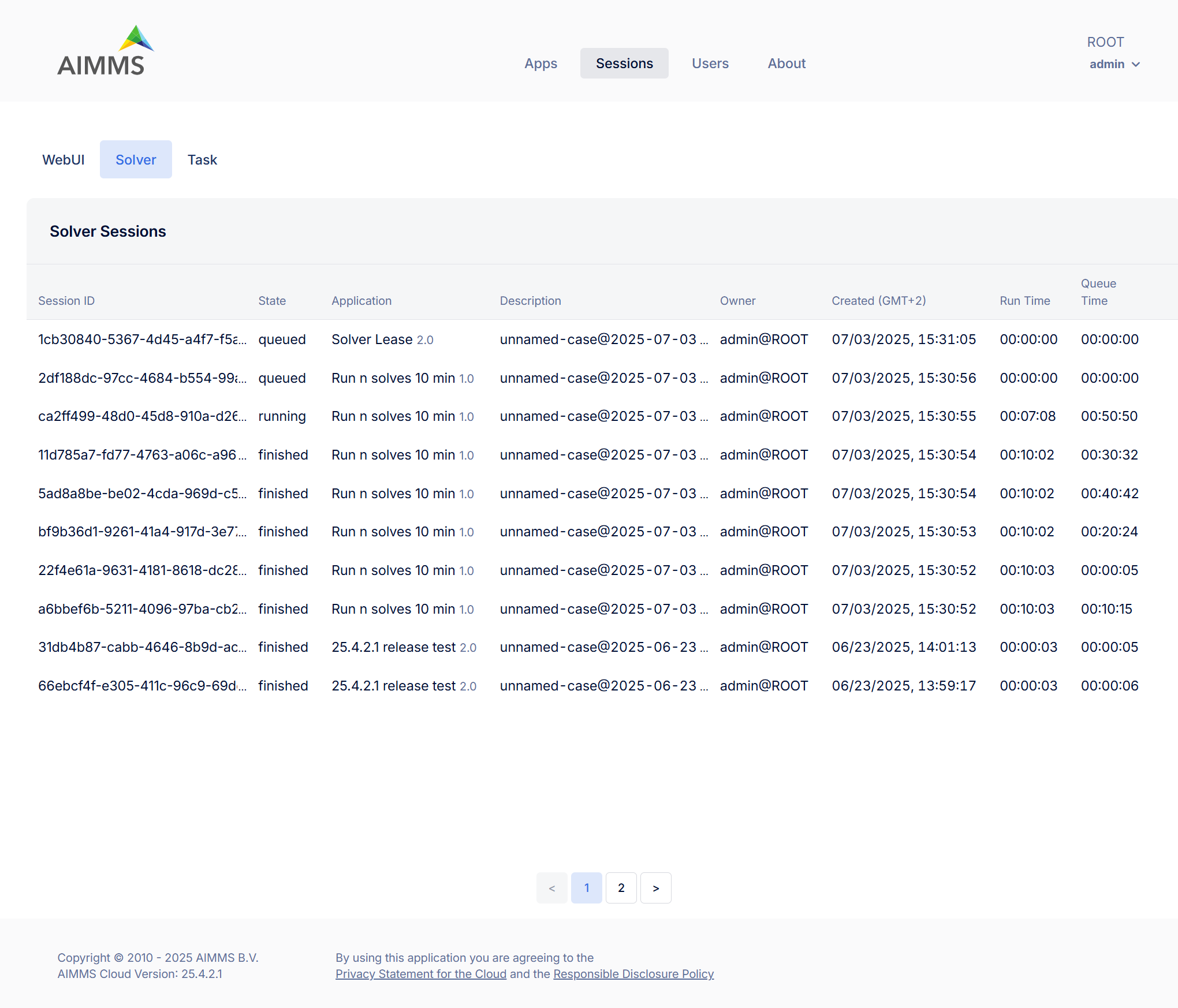
Task: Click AIMMS Cloud Version 25.4.2.1 text
Action: [140, 974]
